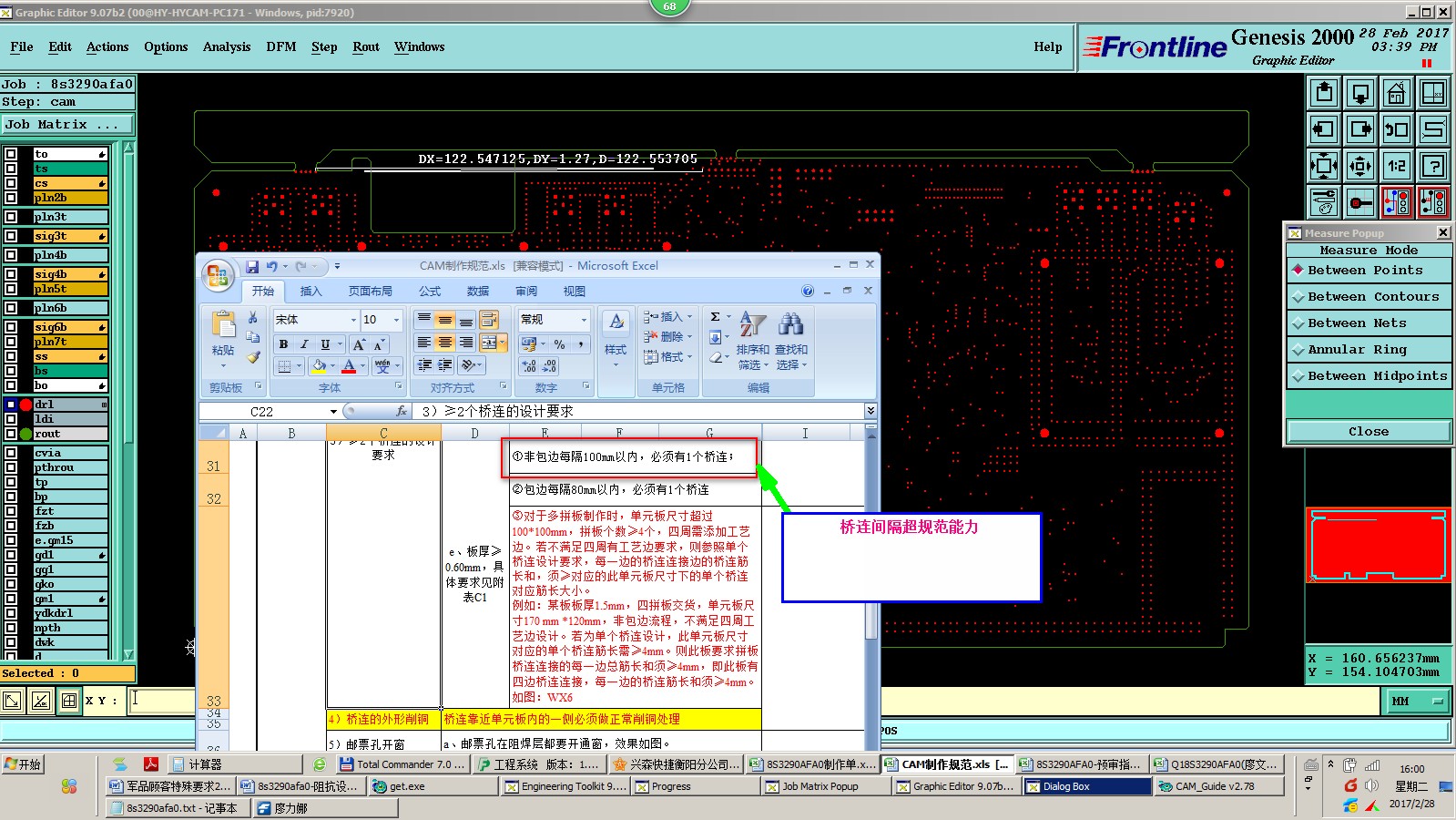Click the Excel percent style icon
This screenshot has width=1456, height=820.
[559, 344]
